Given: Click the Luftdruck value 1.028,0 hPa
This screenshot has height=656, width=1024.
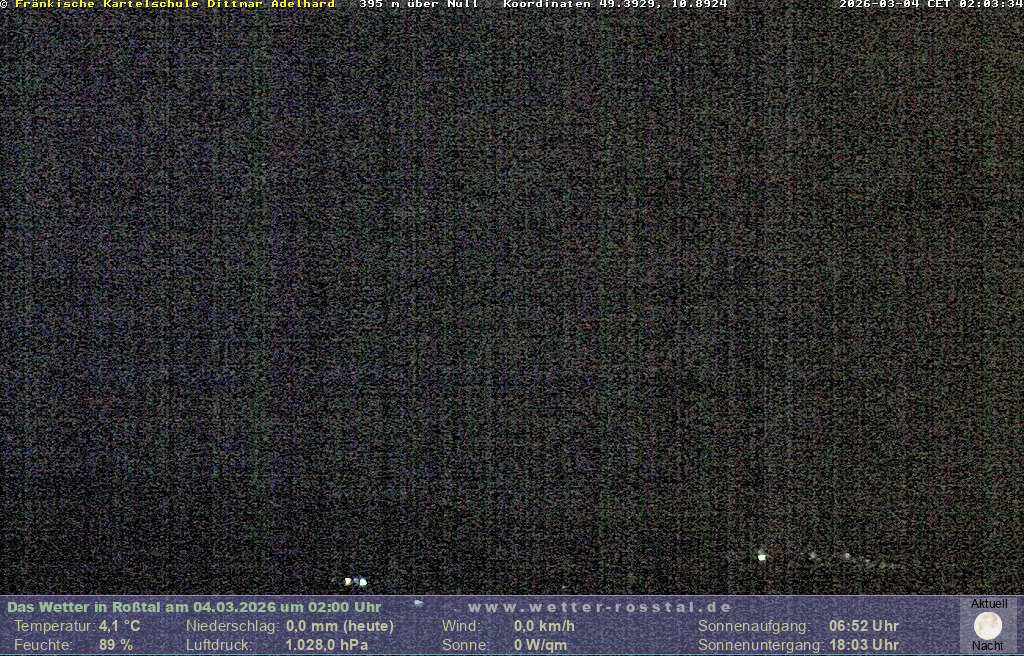Looking at the screenshot, I should click(x=327, y=645).
